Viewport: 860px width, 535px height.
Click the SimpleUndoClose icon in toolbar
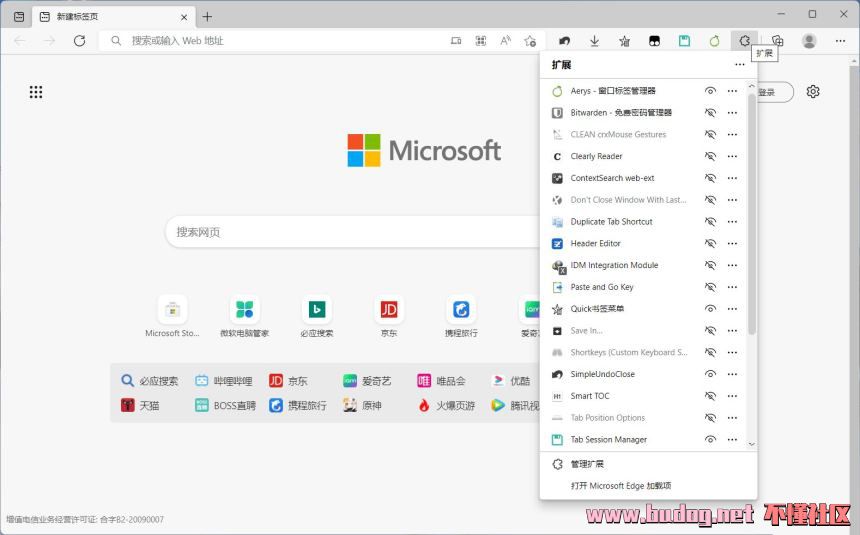[564, 41]
